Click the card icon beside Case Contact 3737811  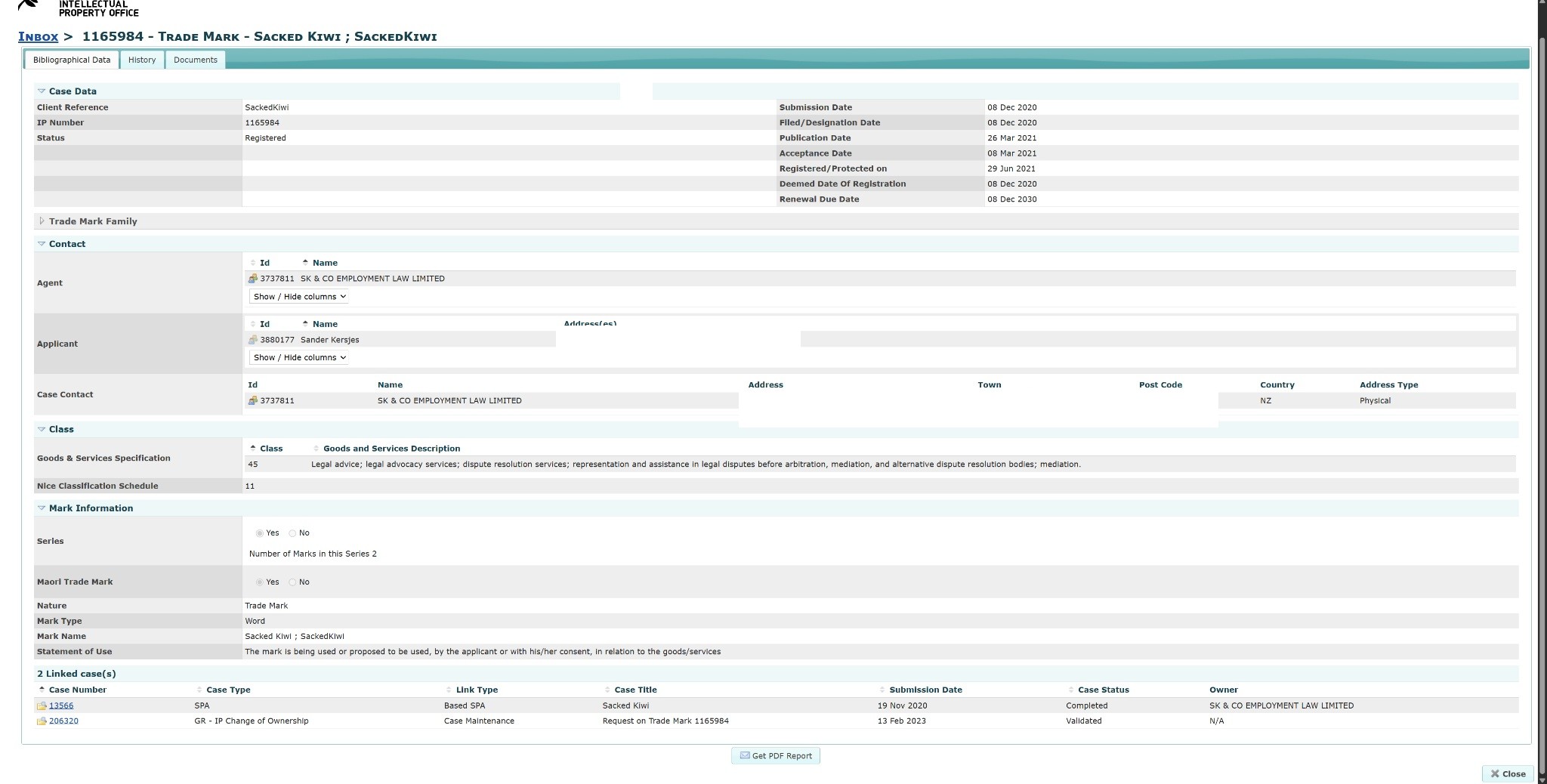coord(252,401)
